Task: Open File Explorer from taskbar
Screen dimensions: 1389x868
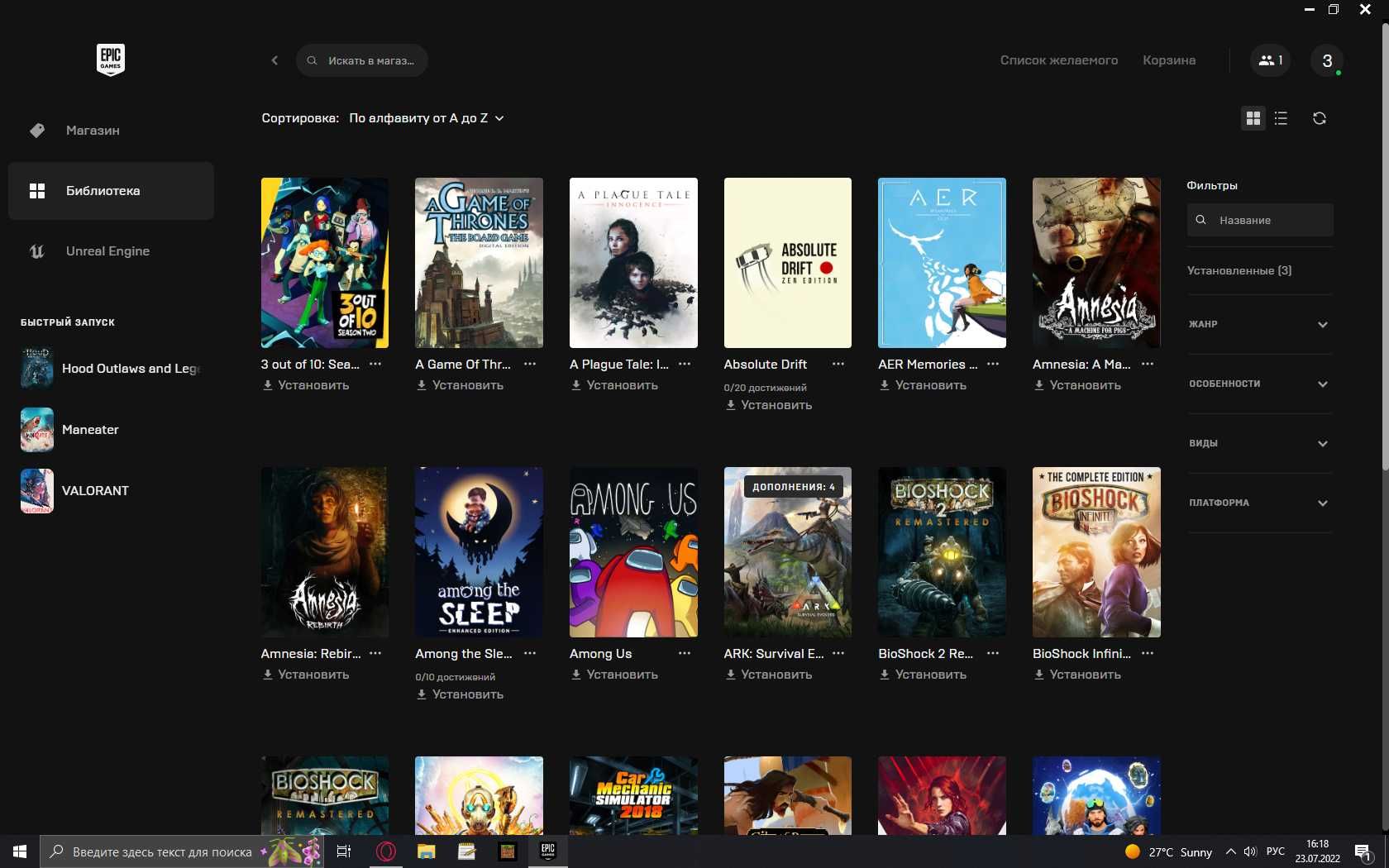Action: tap(426, 851)
